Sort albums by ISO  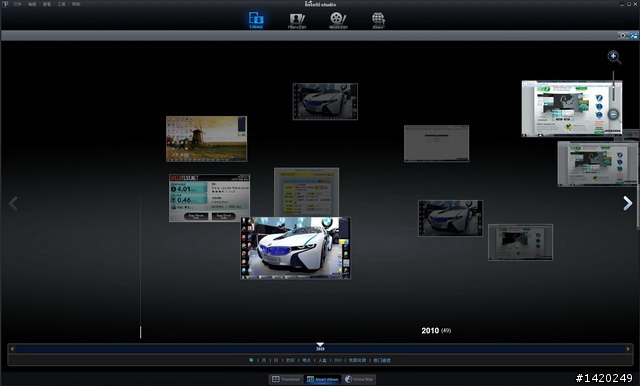(x=338, y=360)
